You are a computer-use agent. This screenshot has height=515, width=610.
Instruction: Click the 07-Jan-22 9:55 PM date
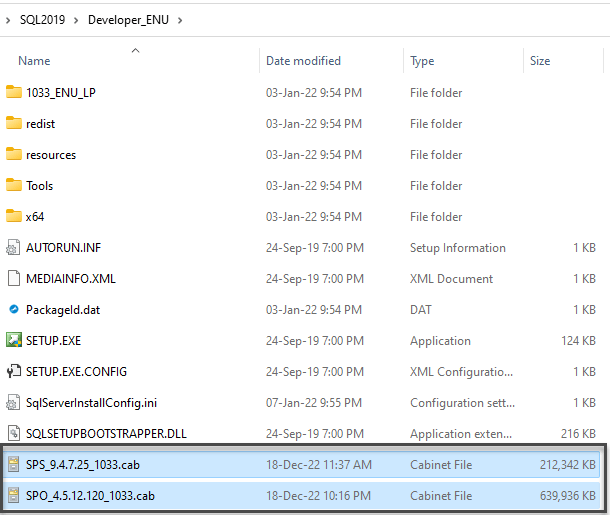pos(314,403)
